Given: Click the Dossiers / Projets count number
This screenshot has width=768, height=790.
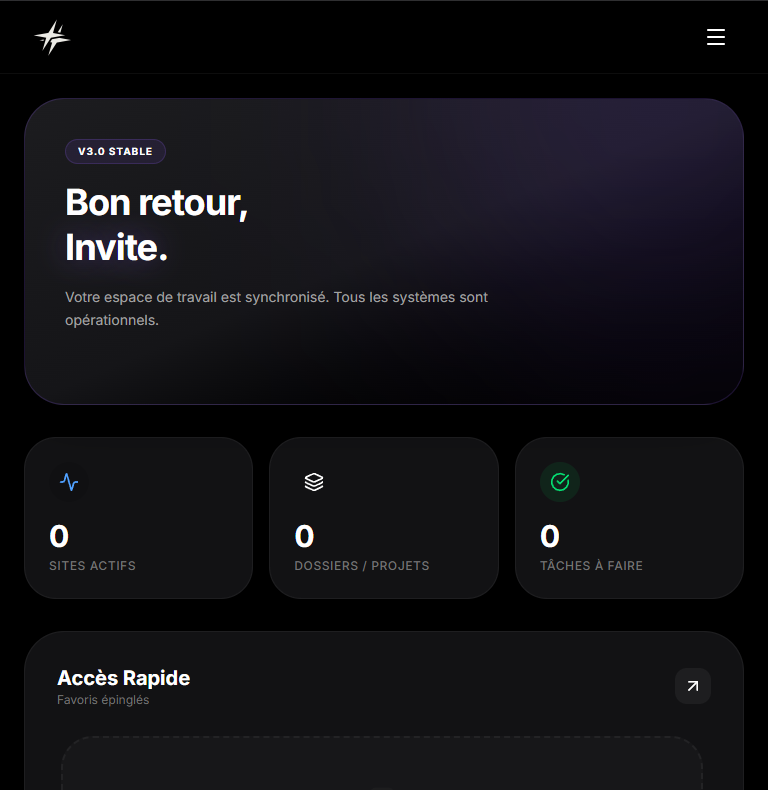Looking at the screenshot, I should [x=304, y=537].
